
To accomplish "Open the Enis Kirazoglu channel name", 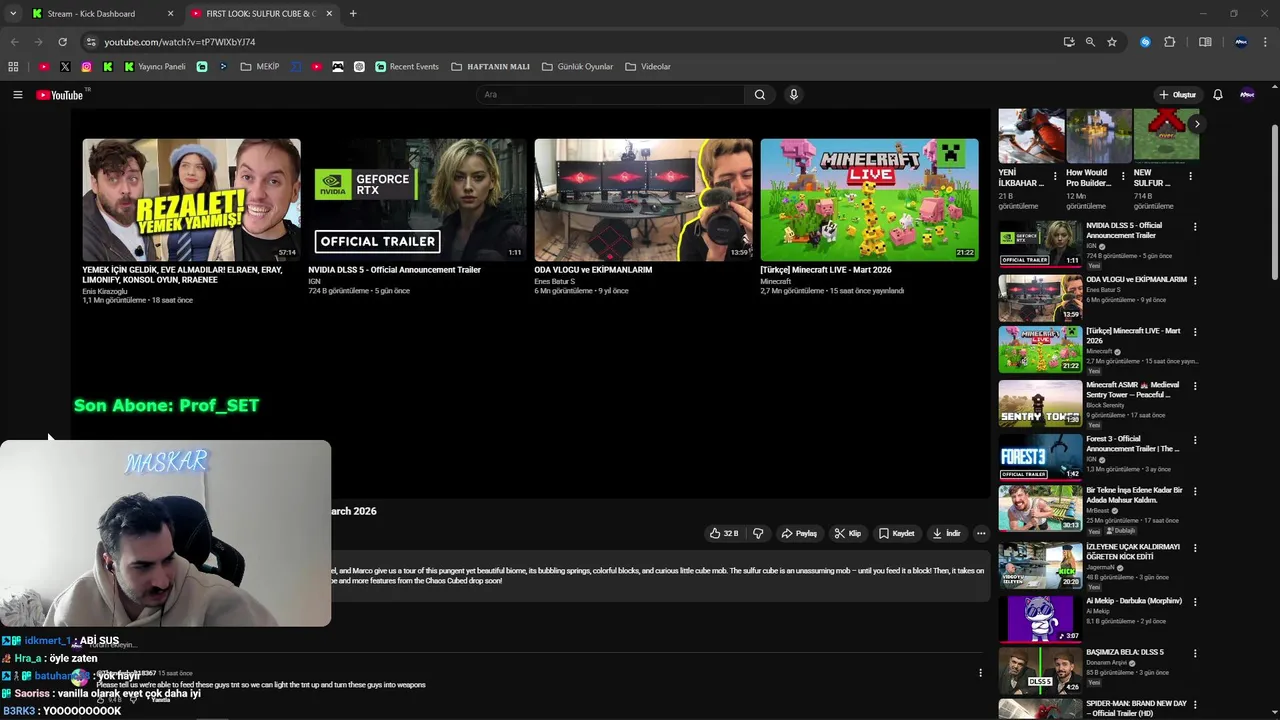I will point(104,291).
